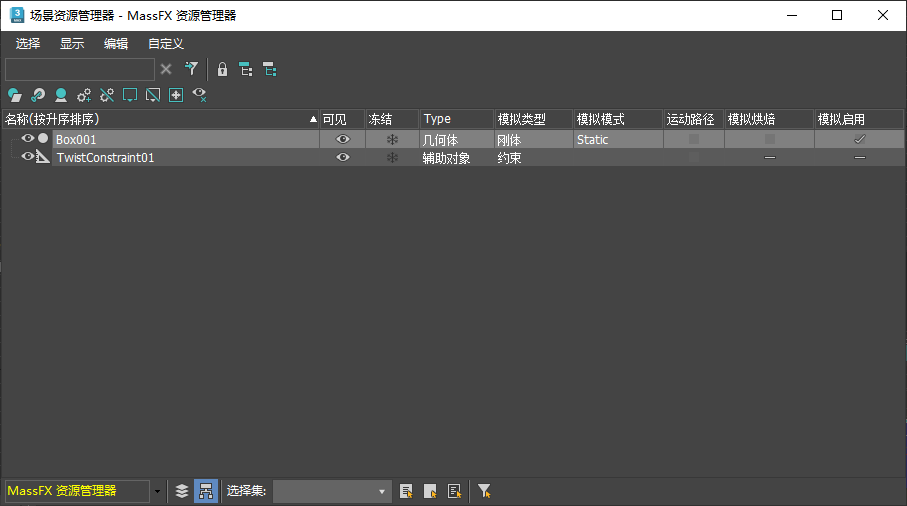This screenshot has width=907, height=506.
Task: Toggle Box001 visibility in 可见 column
Action: [343, 139]
